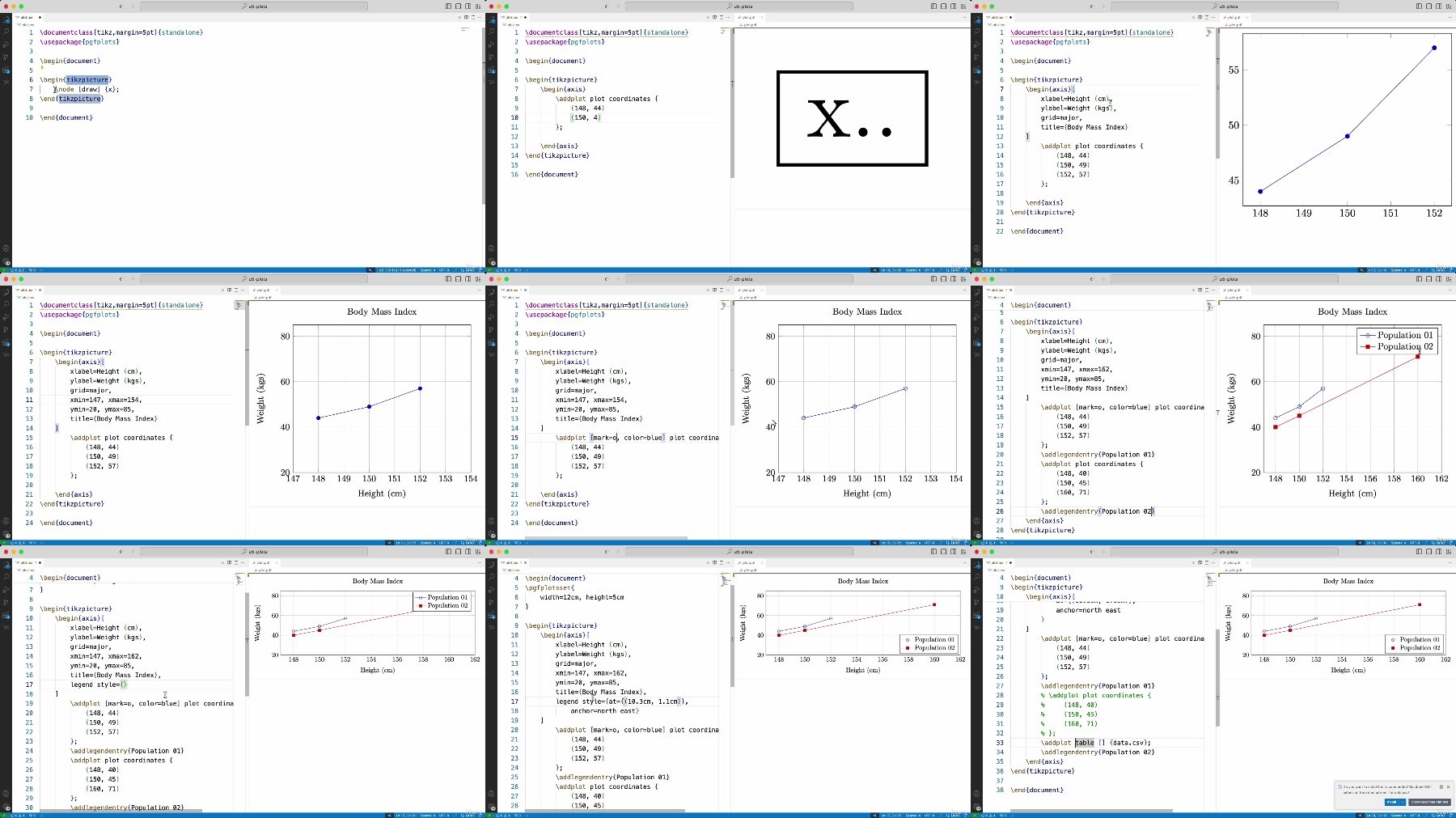Screen dimensions: 1456x818
Task: Open Customize Layout menu in window previewing 'x..'
Action: 963,6
